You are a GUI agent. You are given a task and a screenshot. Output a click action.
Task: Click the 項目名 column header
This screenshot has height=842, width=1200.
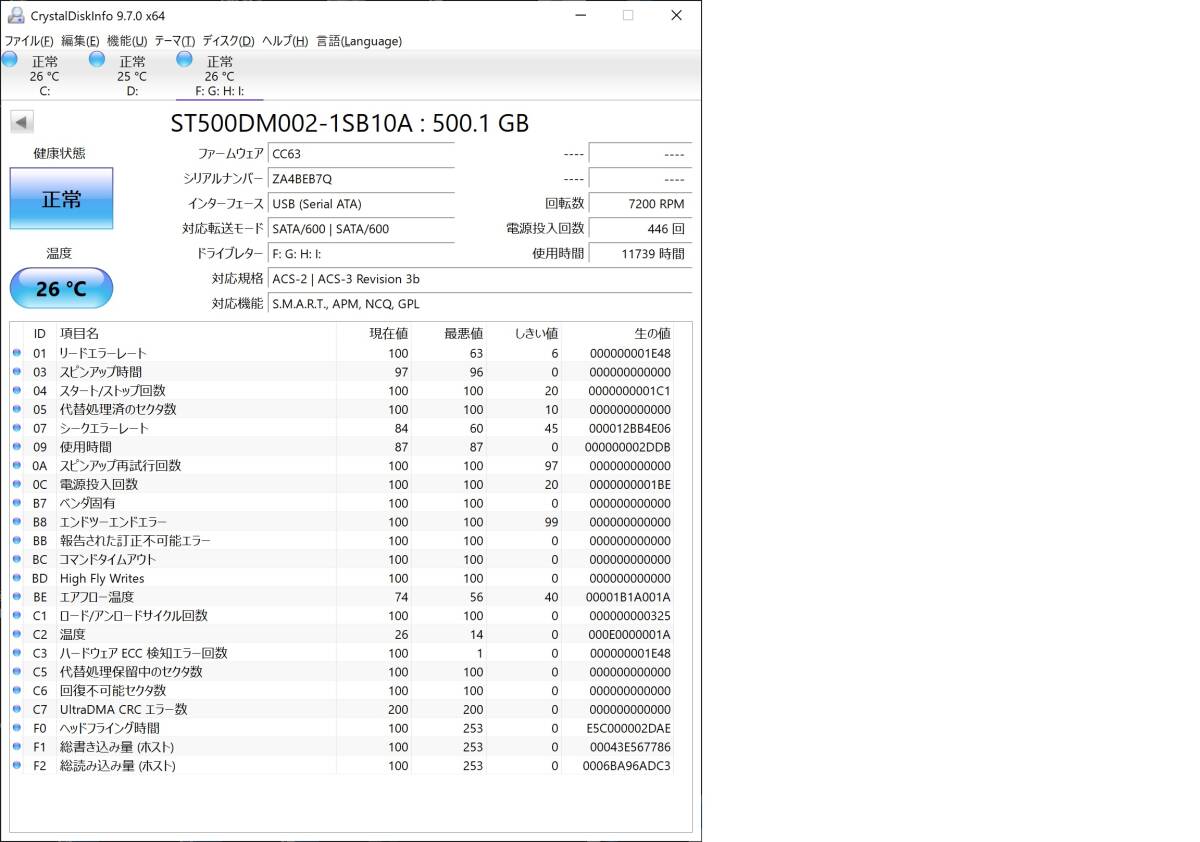pyautogui.click(x=79, y=333)
